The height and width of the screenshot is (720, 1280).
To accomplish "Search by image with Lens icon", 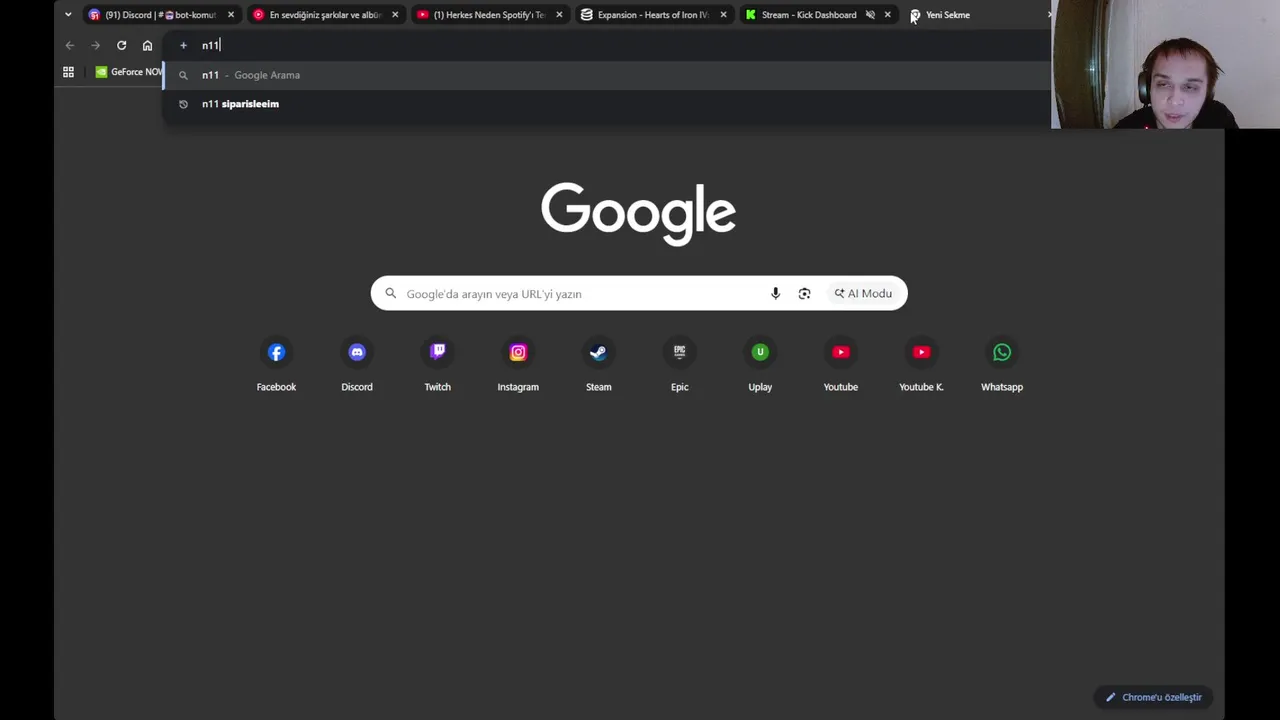I will tap(804, 293).
